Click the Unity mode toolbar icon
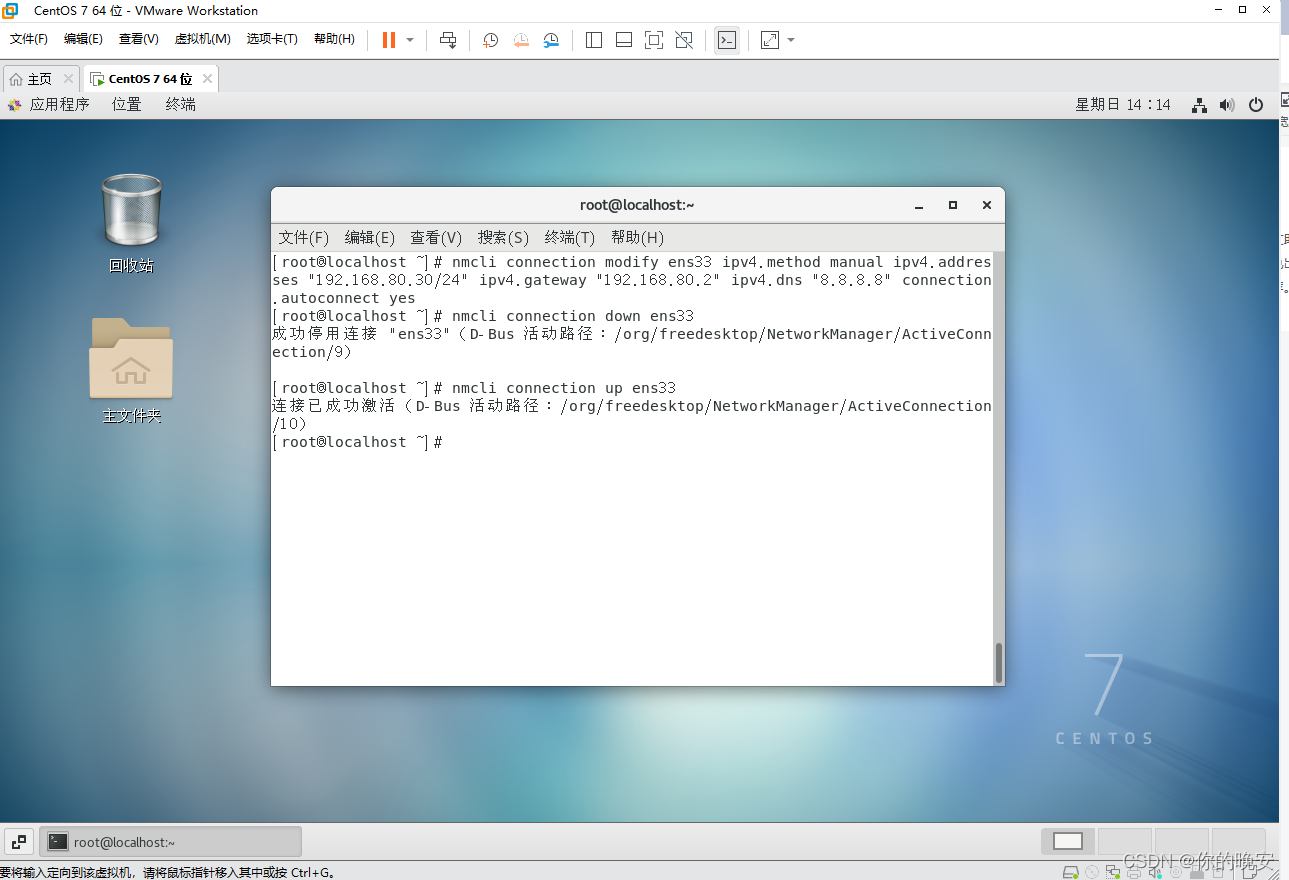Screen dimensions: 1289x880 (x=684, y=40)
